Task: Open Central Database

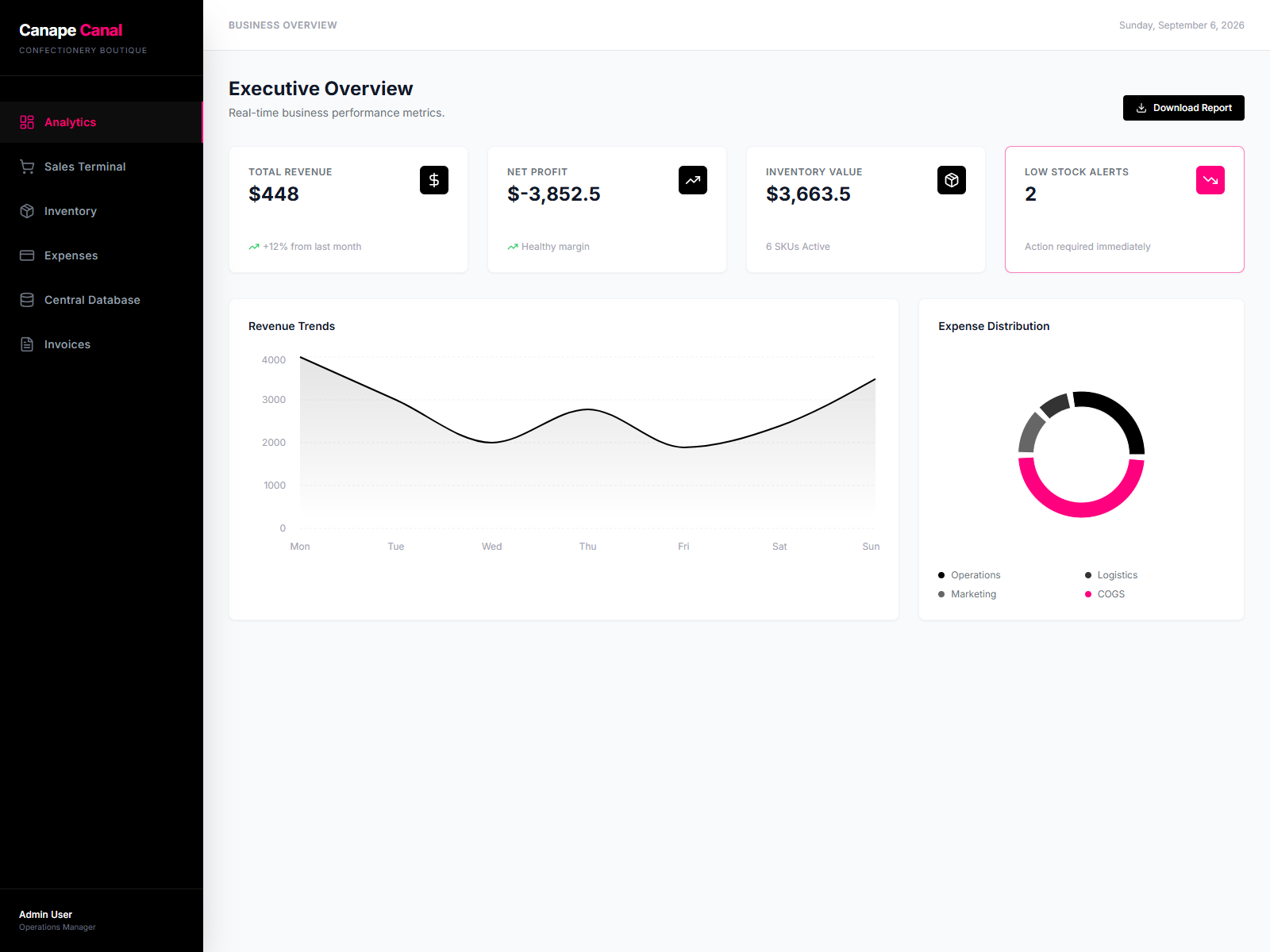Action: click(102, 300)
